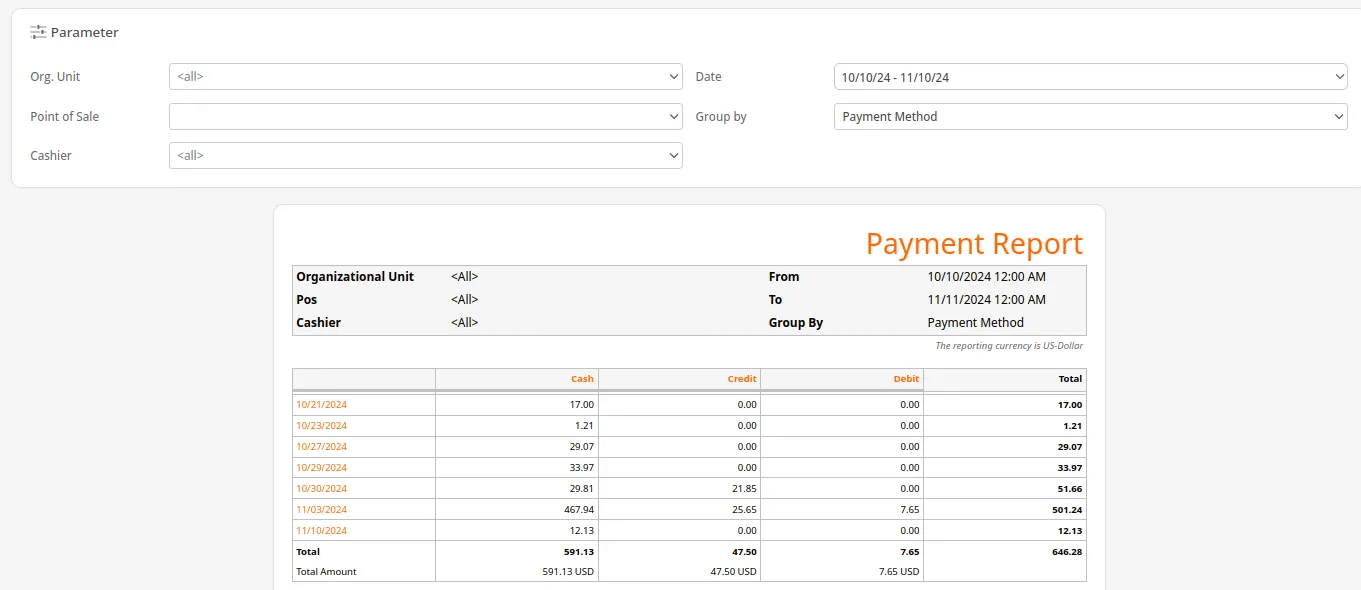Click cash value 33.97

(x=581, y=468)
